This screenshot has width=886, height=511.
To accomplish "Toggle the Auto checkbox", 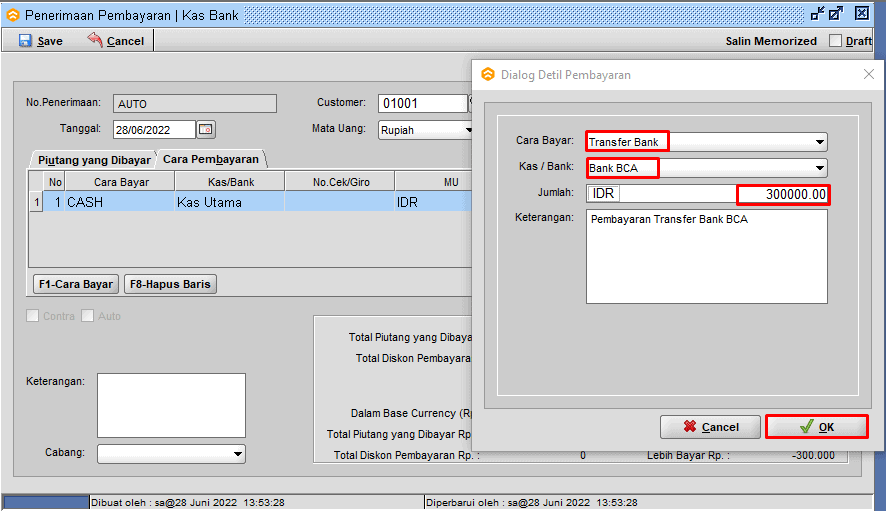I will coord(88,316).
